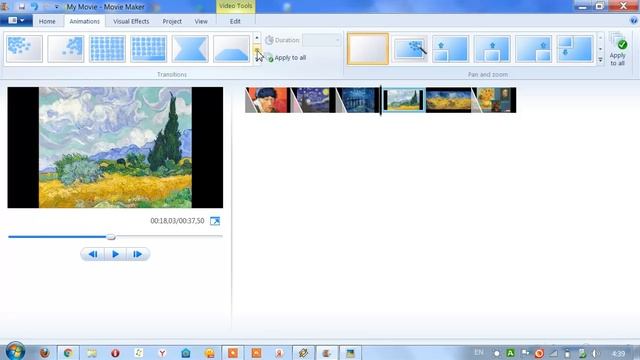
Task: Show previous row of the transitions gallery
Action: (257, 38)
